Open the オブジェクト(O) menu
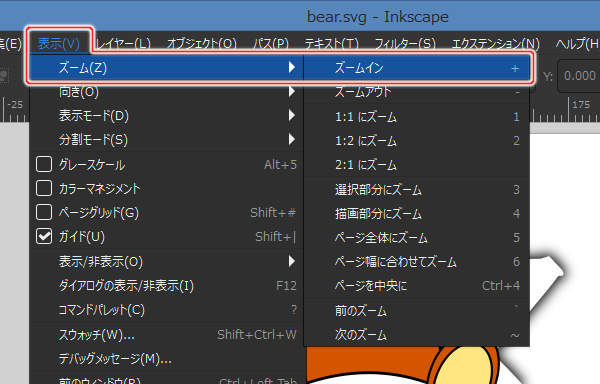Image resolution: width=600 pixels, height=384 pixels. click(202, 44)
